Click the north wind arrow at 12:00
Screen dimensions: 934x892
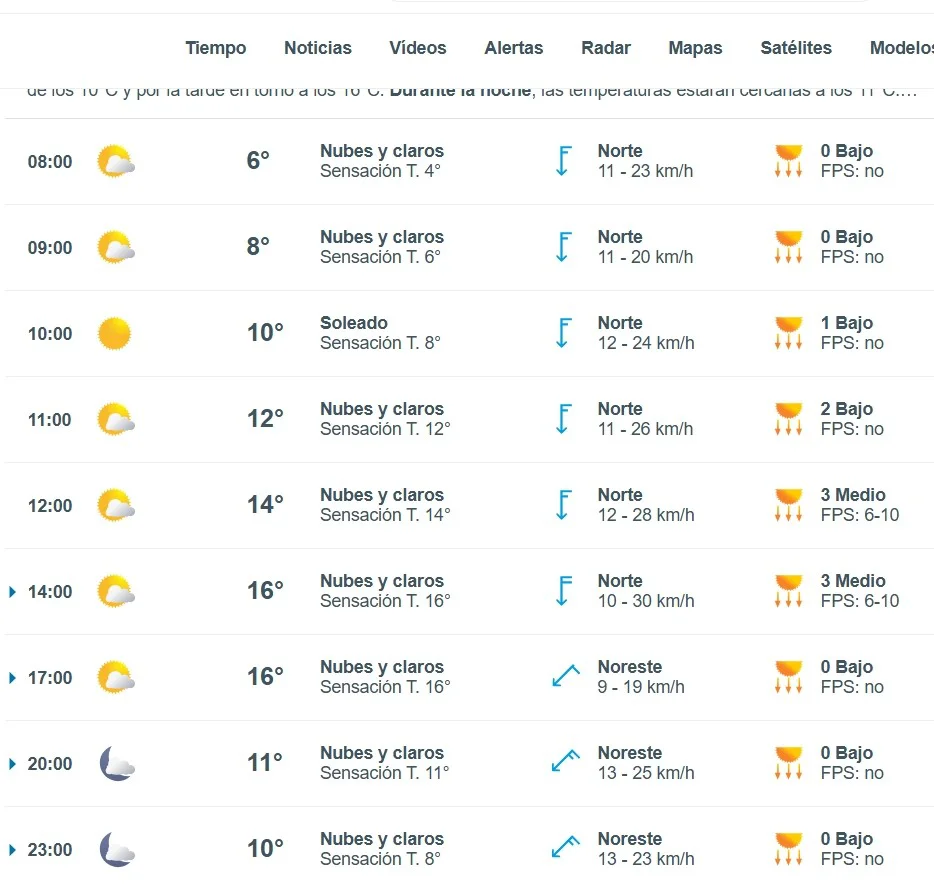(x=563, y=505)
